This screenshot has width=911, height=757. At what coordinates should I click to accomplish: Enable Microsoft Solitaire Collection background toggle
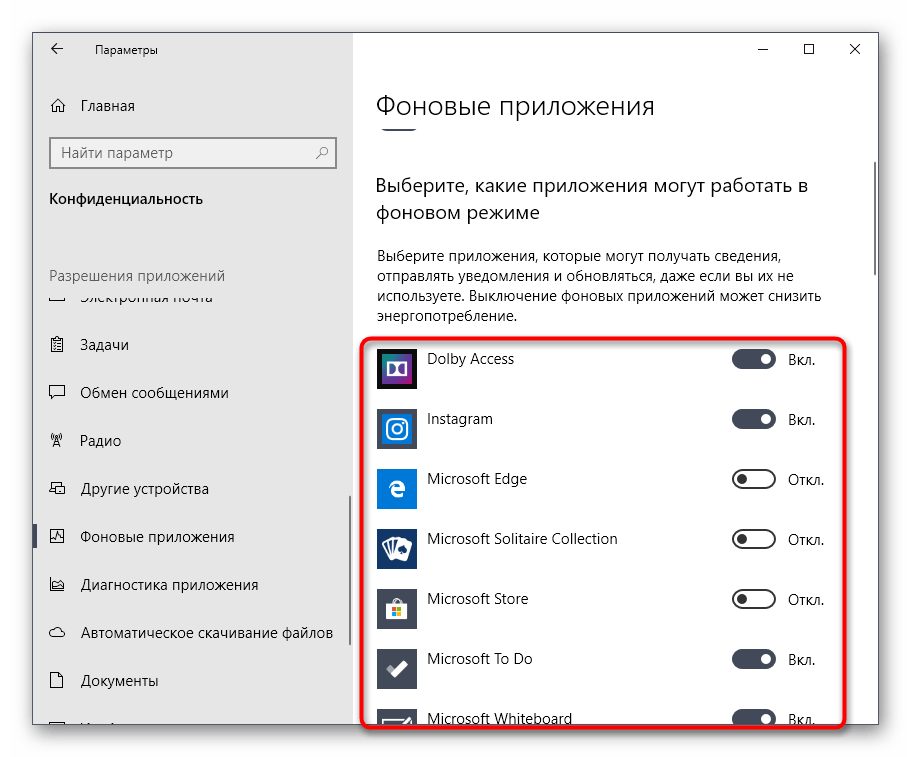754,539
